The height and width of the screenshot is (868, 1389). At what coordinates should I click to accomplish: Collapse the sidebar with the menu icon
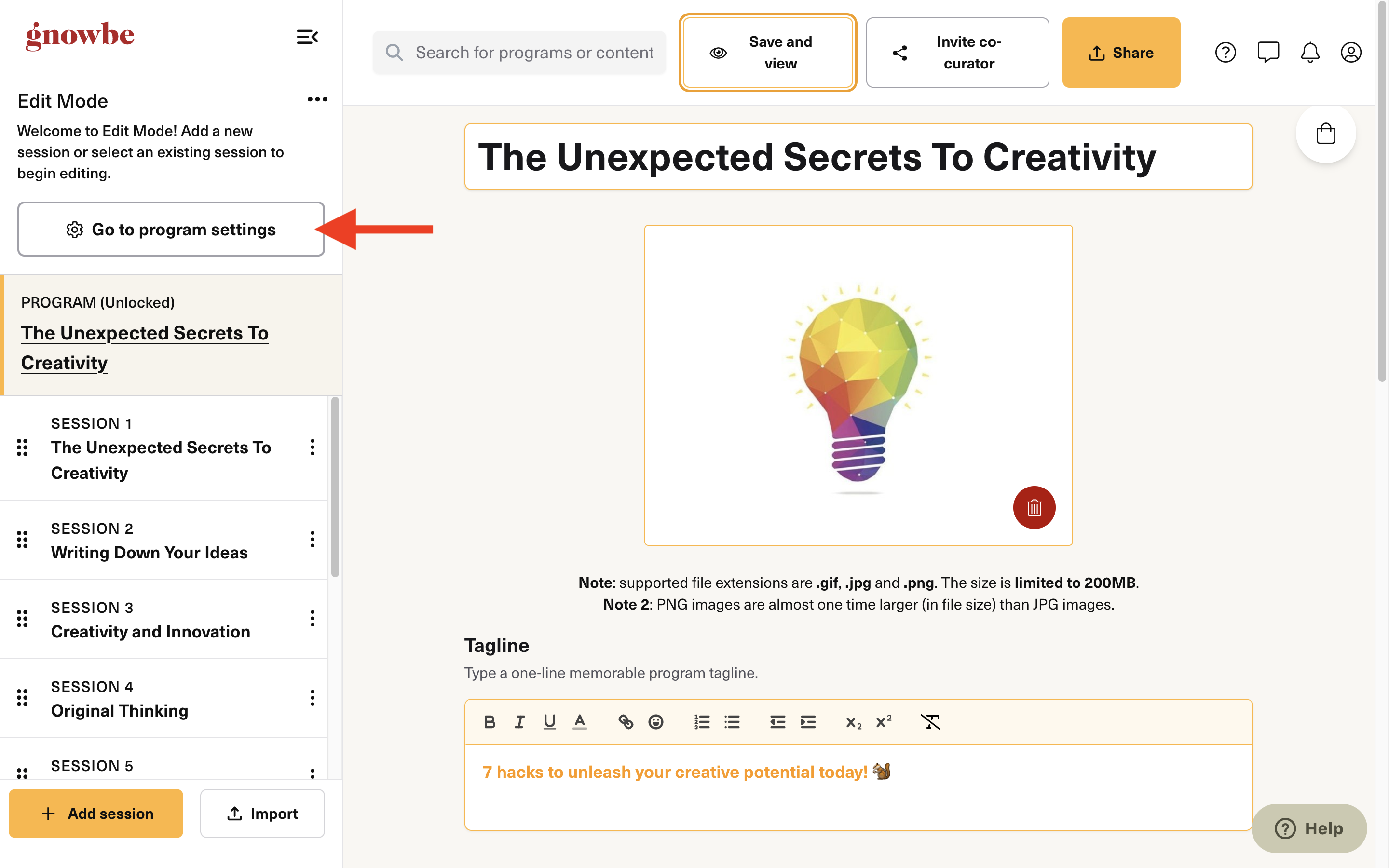307,37
